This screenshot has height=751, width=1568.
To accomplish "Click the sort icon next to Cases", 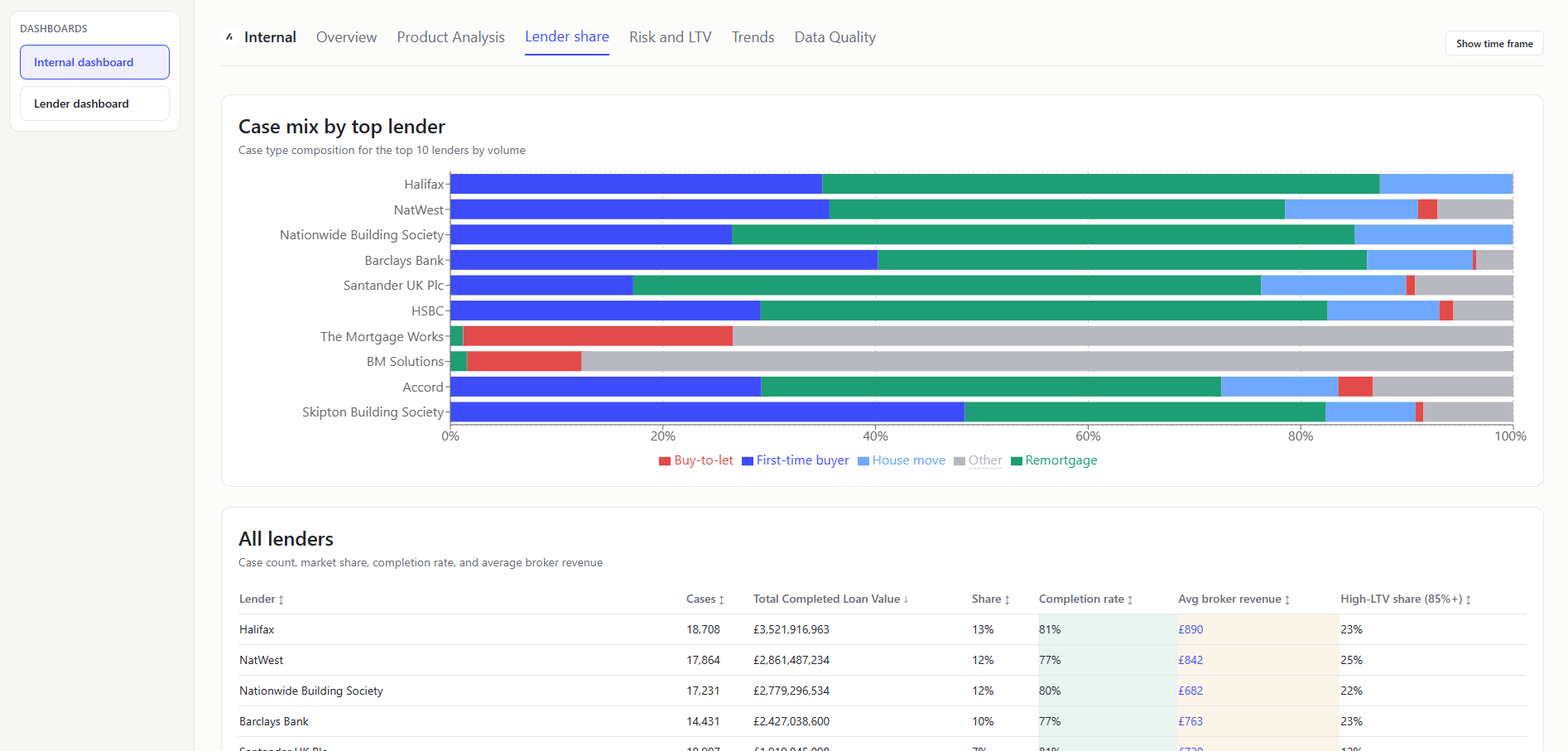I will click(721, 599).
